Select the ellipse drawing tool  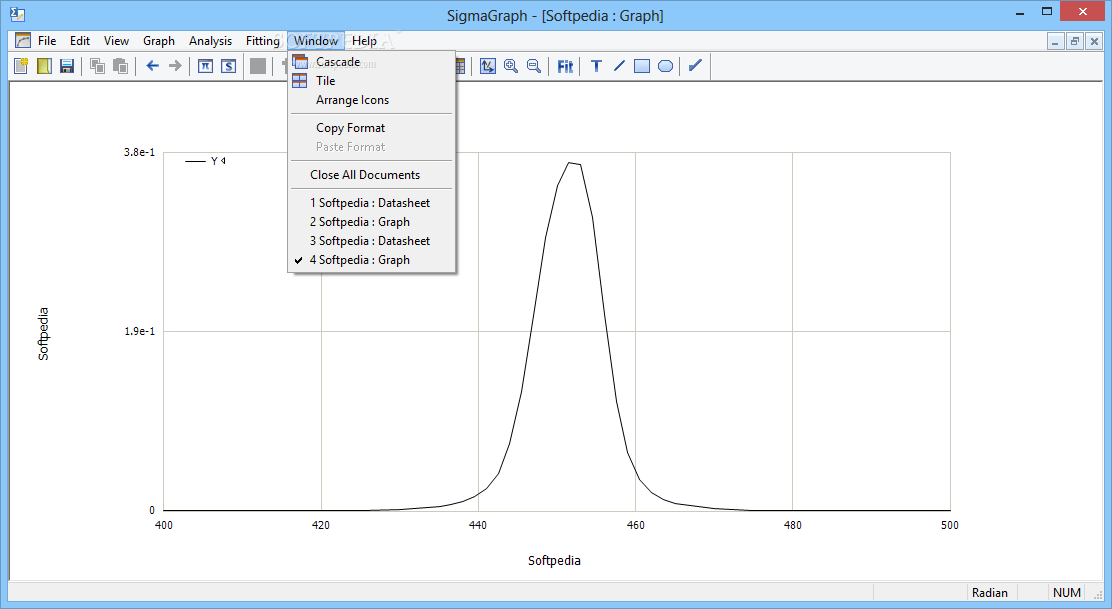point(665,66)
